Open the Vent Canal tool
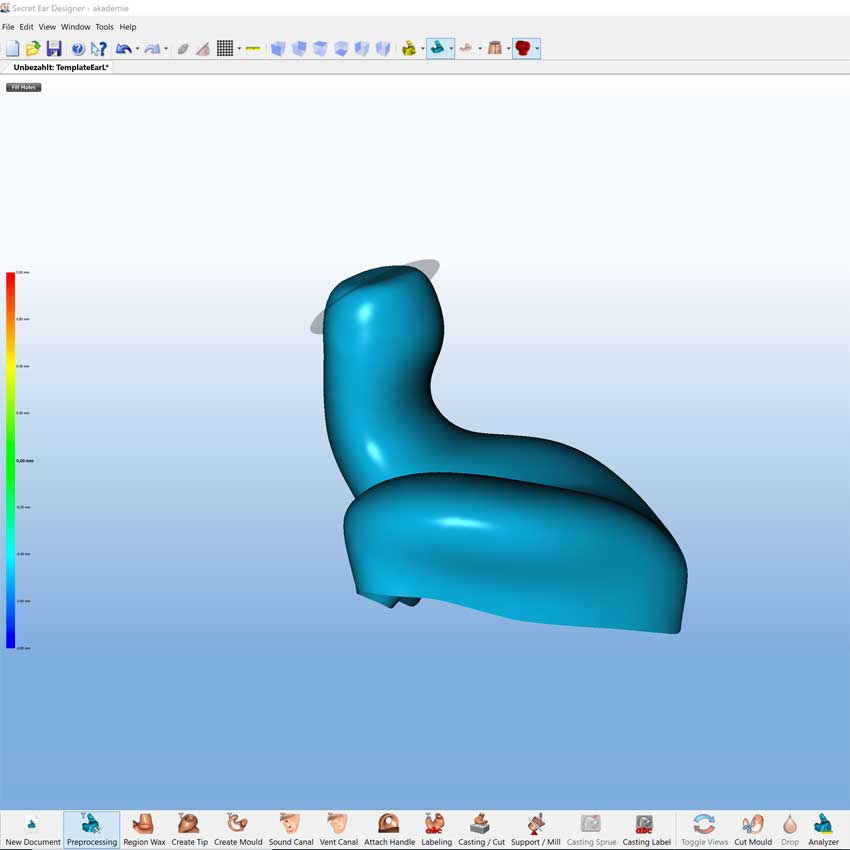This screenshot has width=850, height=850. point(338,828)
